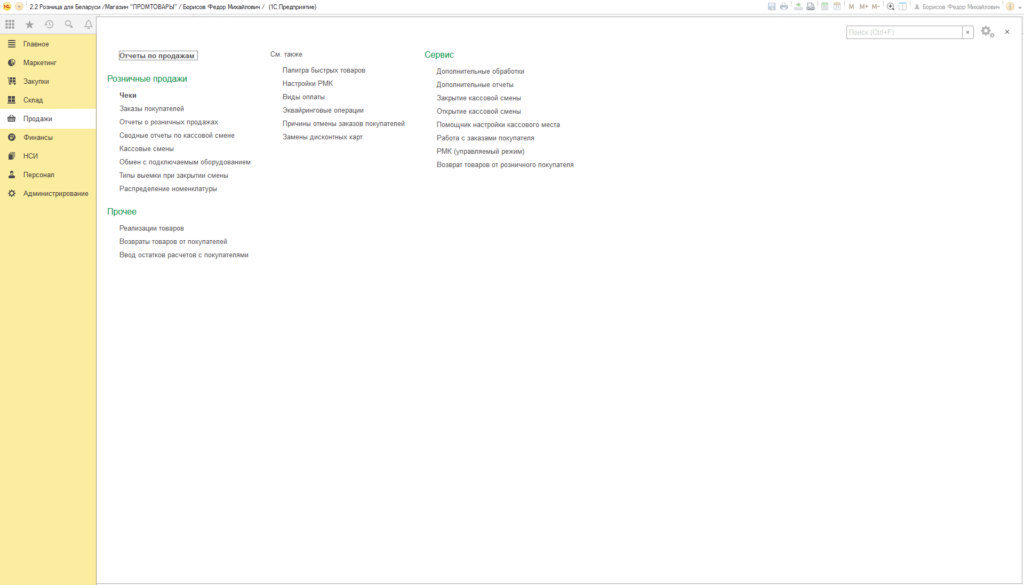Open Дополнительные обработки
The image size is (1024, 585).
tap(480, 71)
